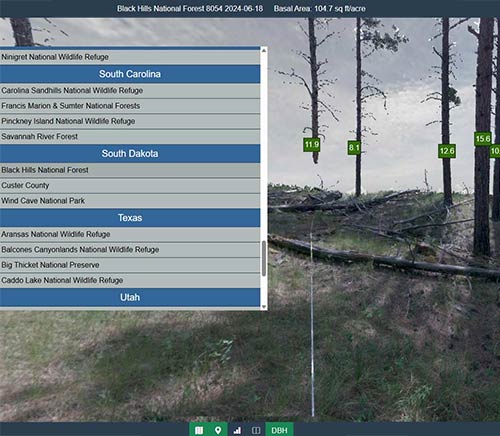Screen dimensions: 500x436
Task: Click the split view columns icon
Action: coord(256,430)
